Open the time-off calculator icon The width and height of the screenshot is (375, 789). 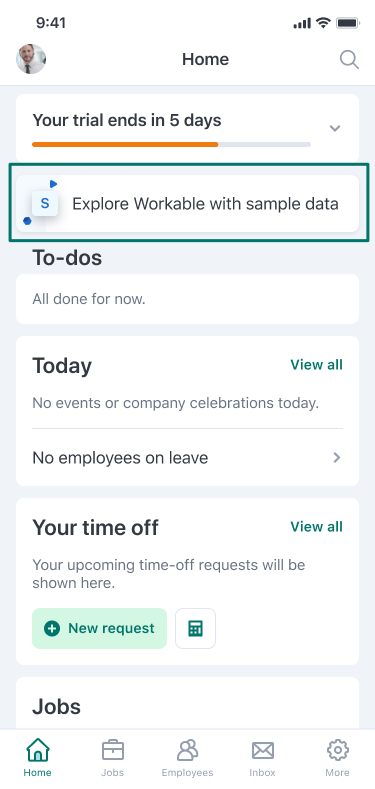tap(195, 628)
